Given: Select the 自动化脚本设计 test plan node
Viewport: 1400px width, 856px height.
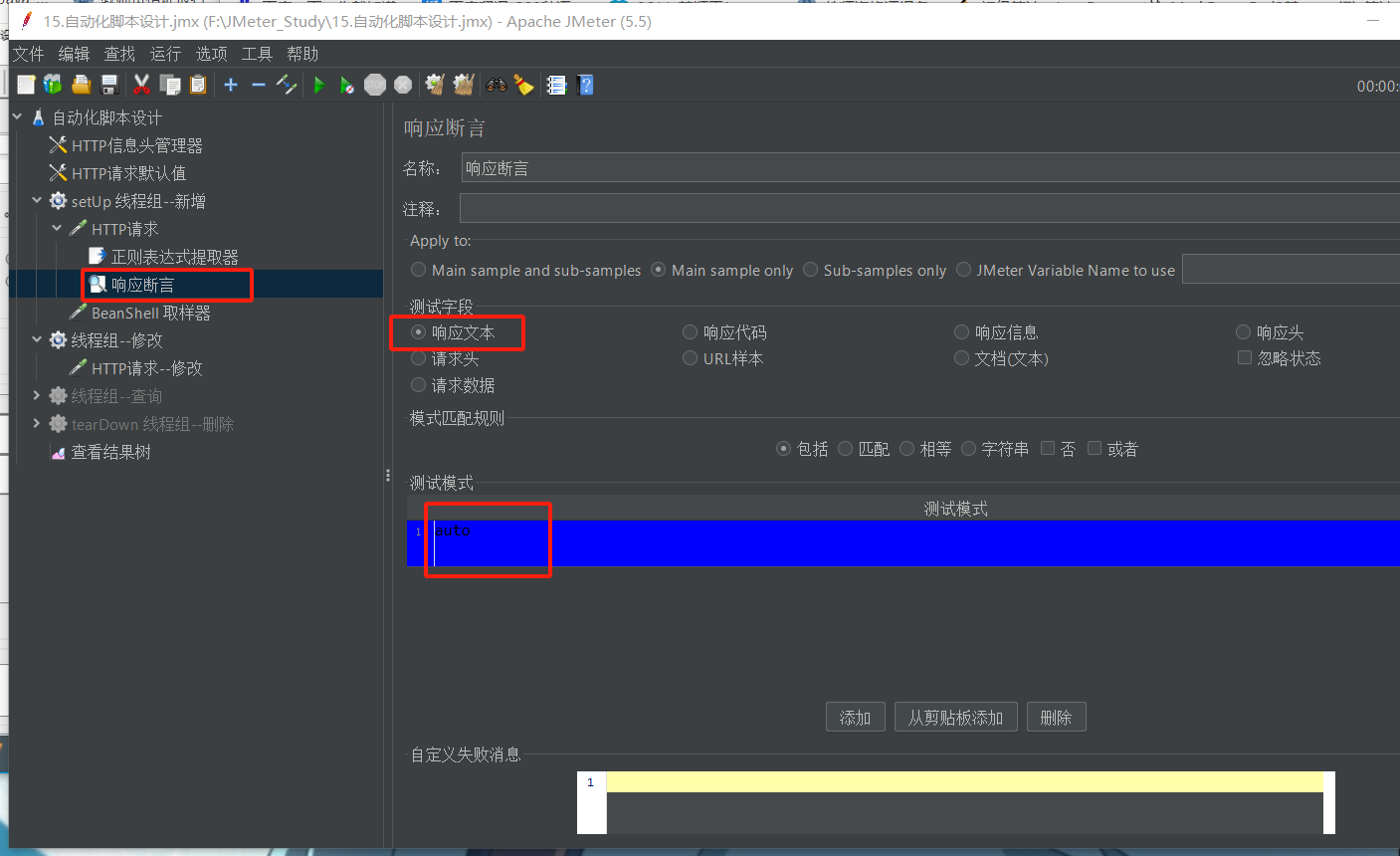Looking at the screenshot, I should pos(106,117).
